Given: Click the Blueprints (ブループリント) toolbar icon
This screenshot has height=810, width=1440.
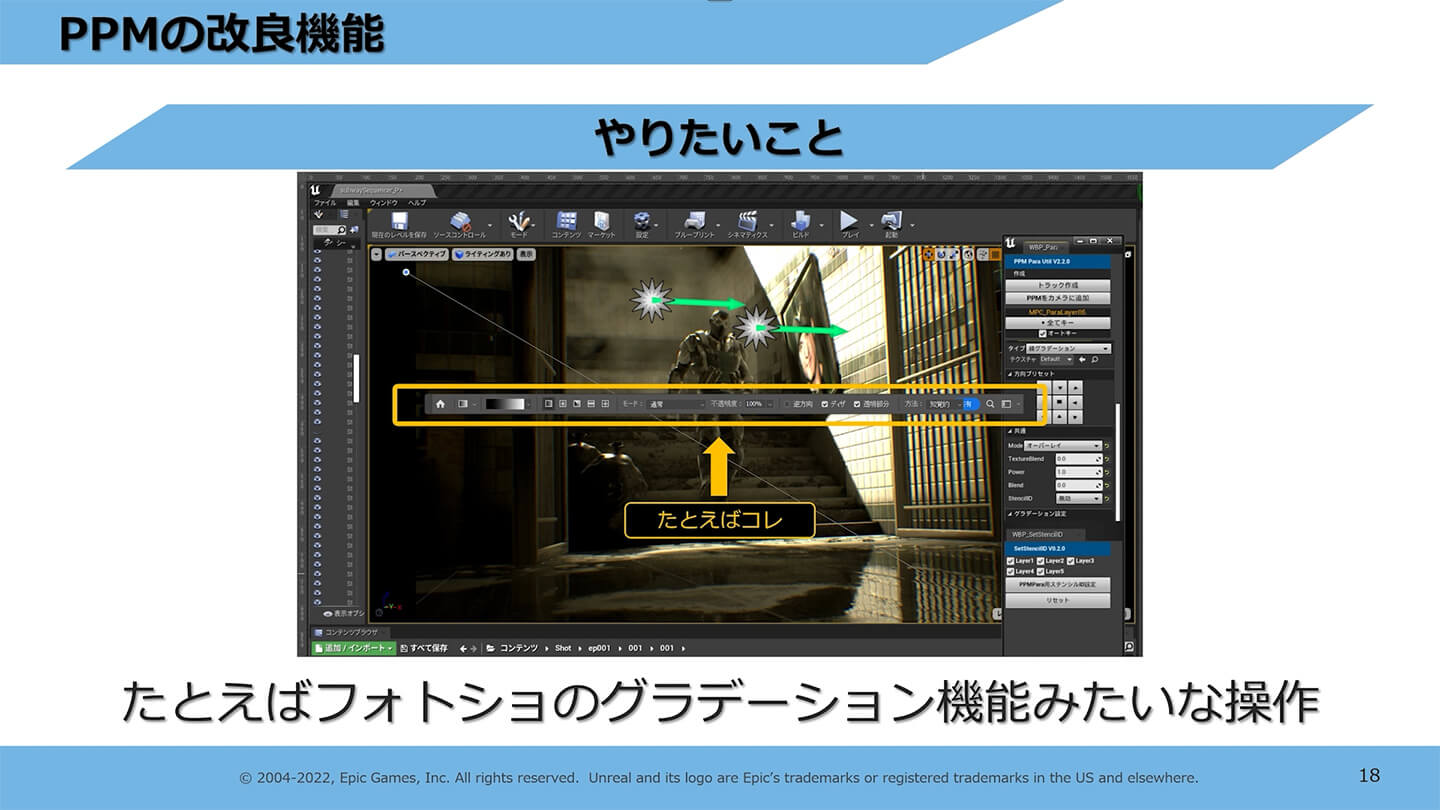Looking at the screenshot, I should (x=695, y=221).
